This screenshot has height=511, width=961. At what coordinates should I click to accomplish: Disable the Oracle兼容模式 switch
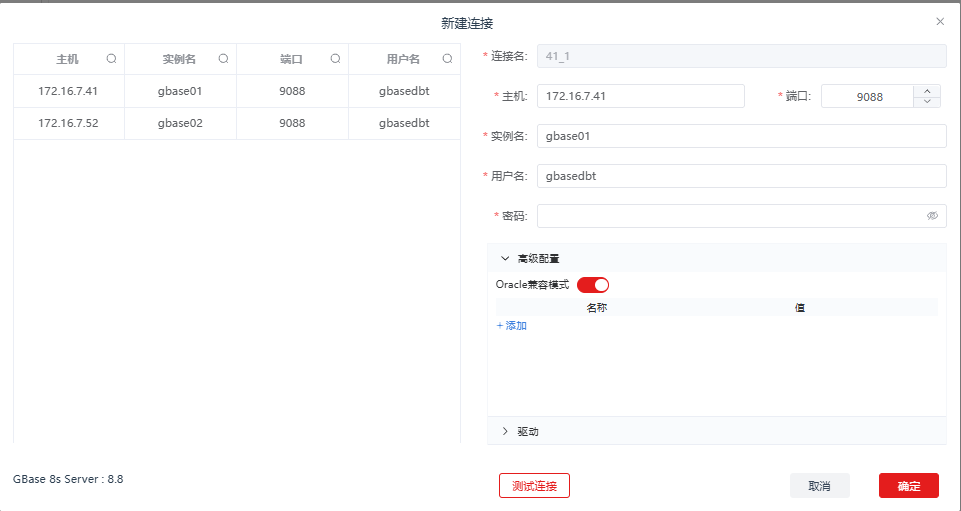[x=593, y=285]
